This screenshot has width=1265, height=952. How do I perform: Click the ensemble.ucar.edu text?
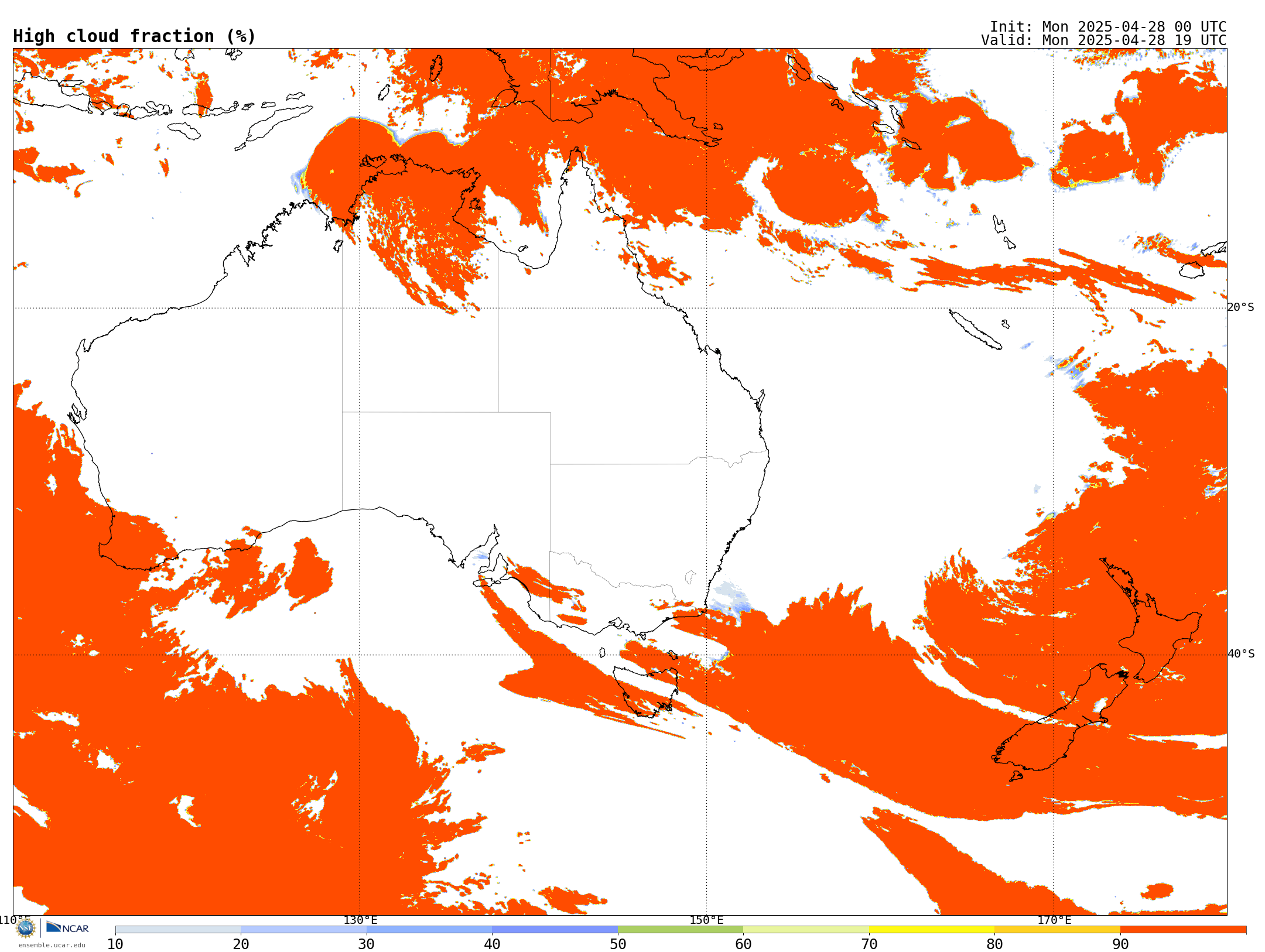[52, 945]
